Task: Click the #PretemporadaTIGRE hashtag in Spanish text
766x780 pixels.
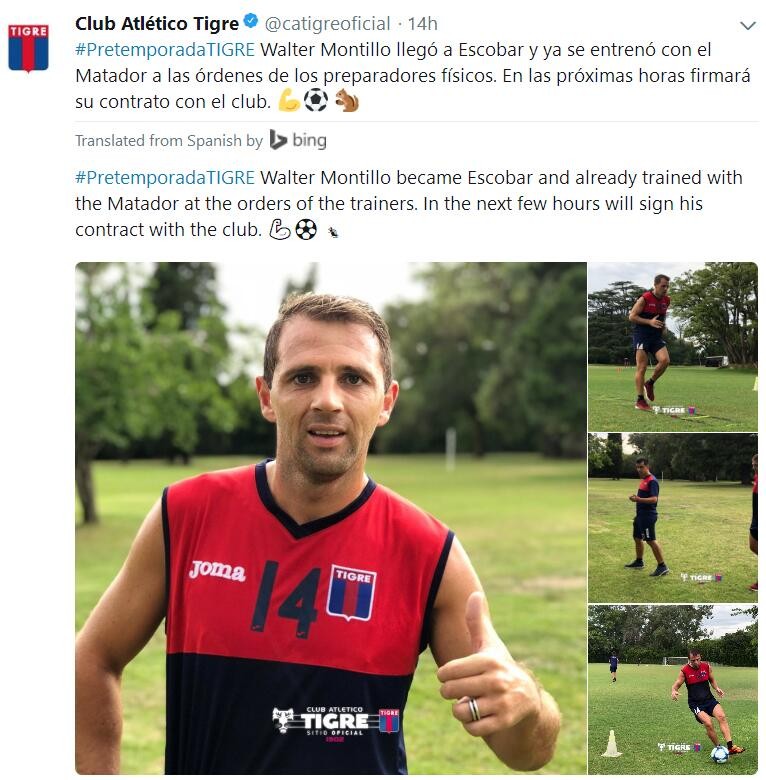Action: 165,50
